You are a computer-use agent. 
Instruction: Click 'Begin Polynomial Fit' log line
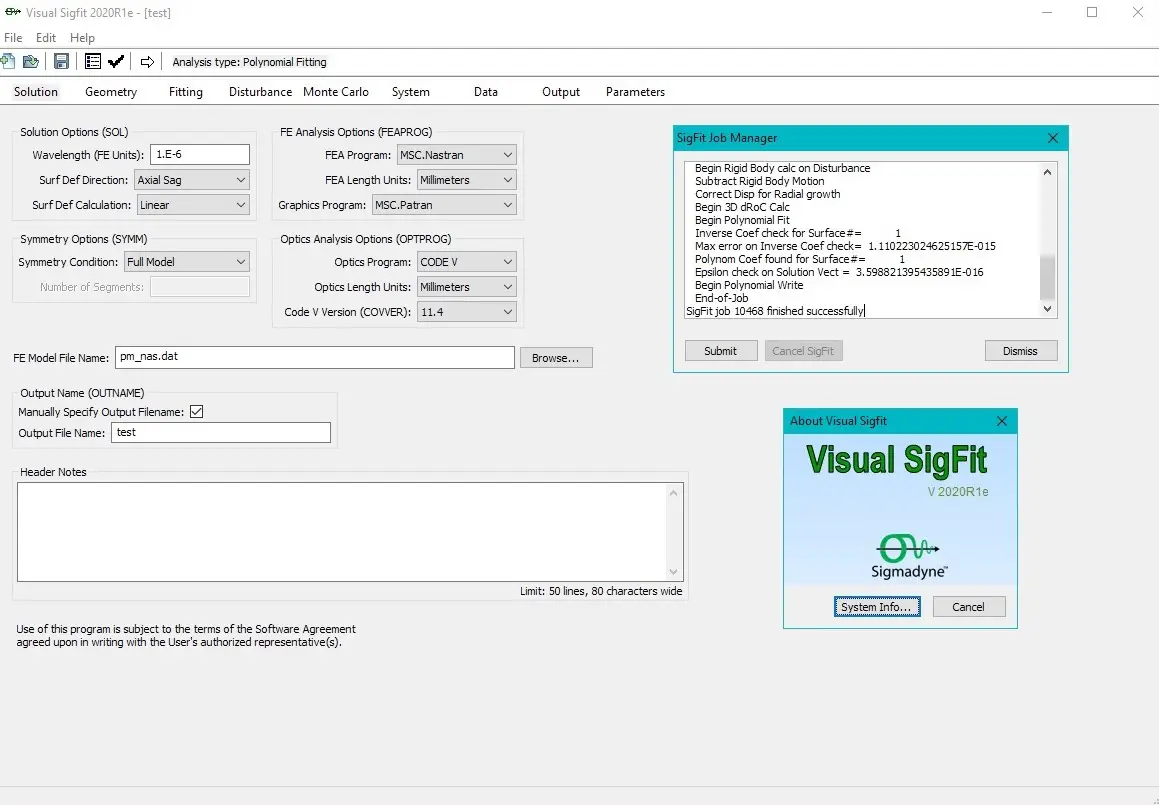[x=742, y=220]
